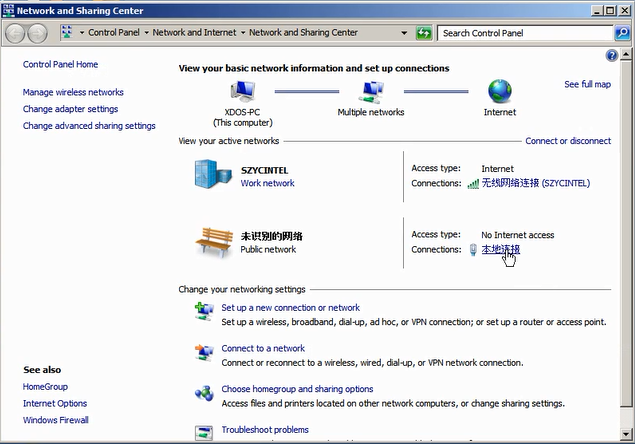Click the 未识别的网络 network name
The width and height of the screenshot is (635, 444).
point(271,237)
